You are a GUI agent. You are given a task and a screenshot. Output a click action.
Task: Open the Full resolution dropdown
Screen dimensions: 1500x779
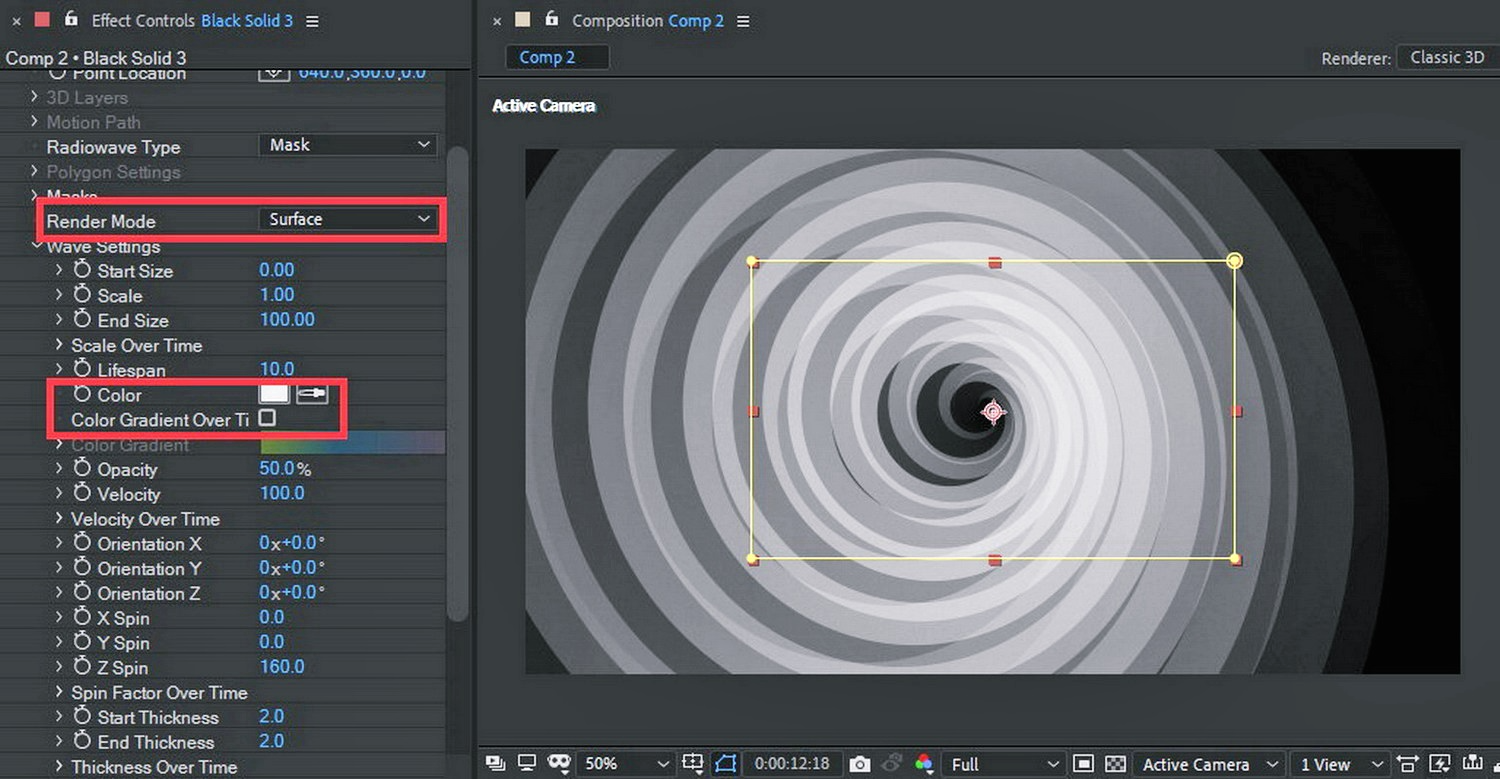tap(1003, 764)
